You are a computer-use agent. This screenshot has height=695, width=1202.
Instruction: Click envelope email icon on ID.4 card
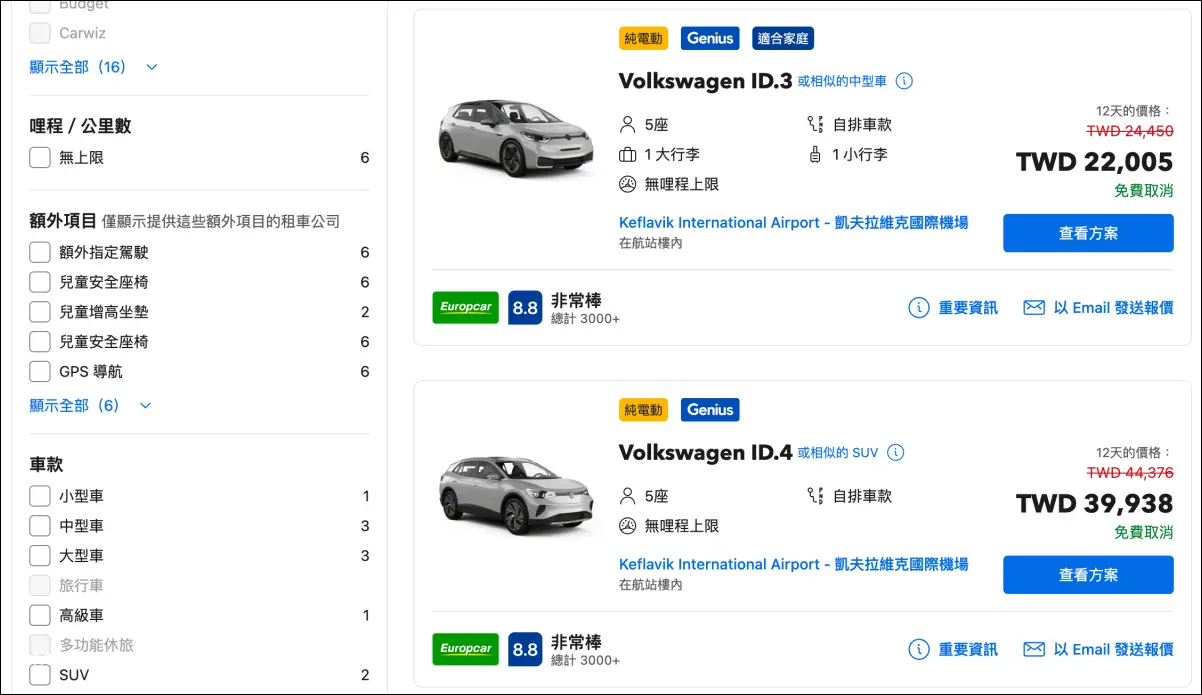click(x=1034, y=650)
